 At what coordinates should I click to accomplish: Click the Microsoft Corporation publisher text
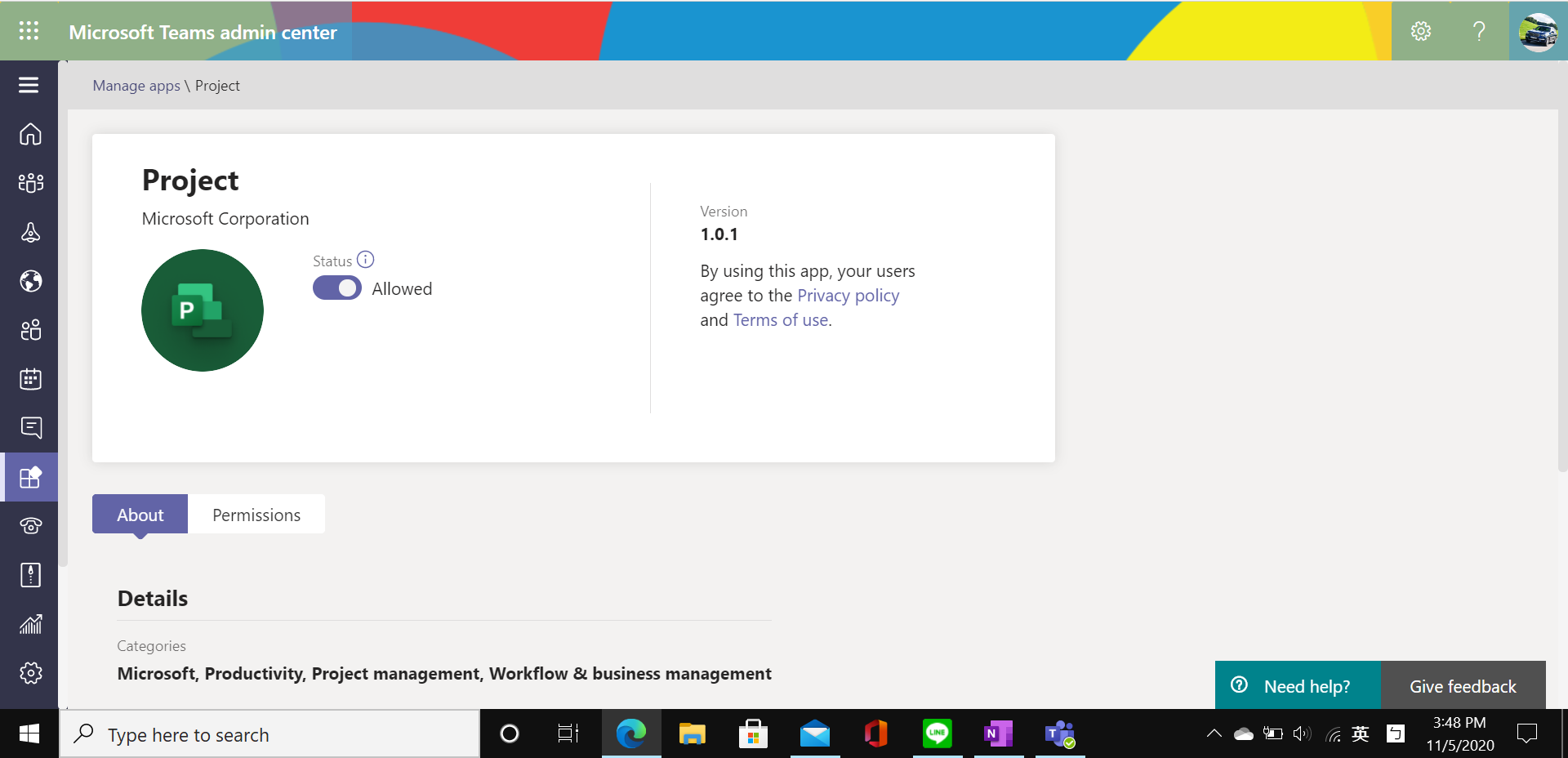click(x=225, y=219)
